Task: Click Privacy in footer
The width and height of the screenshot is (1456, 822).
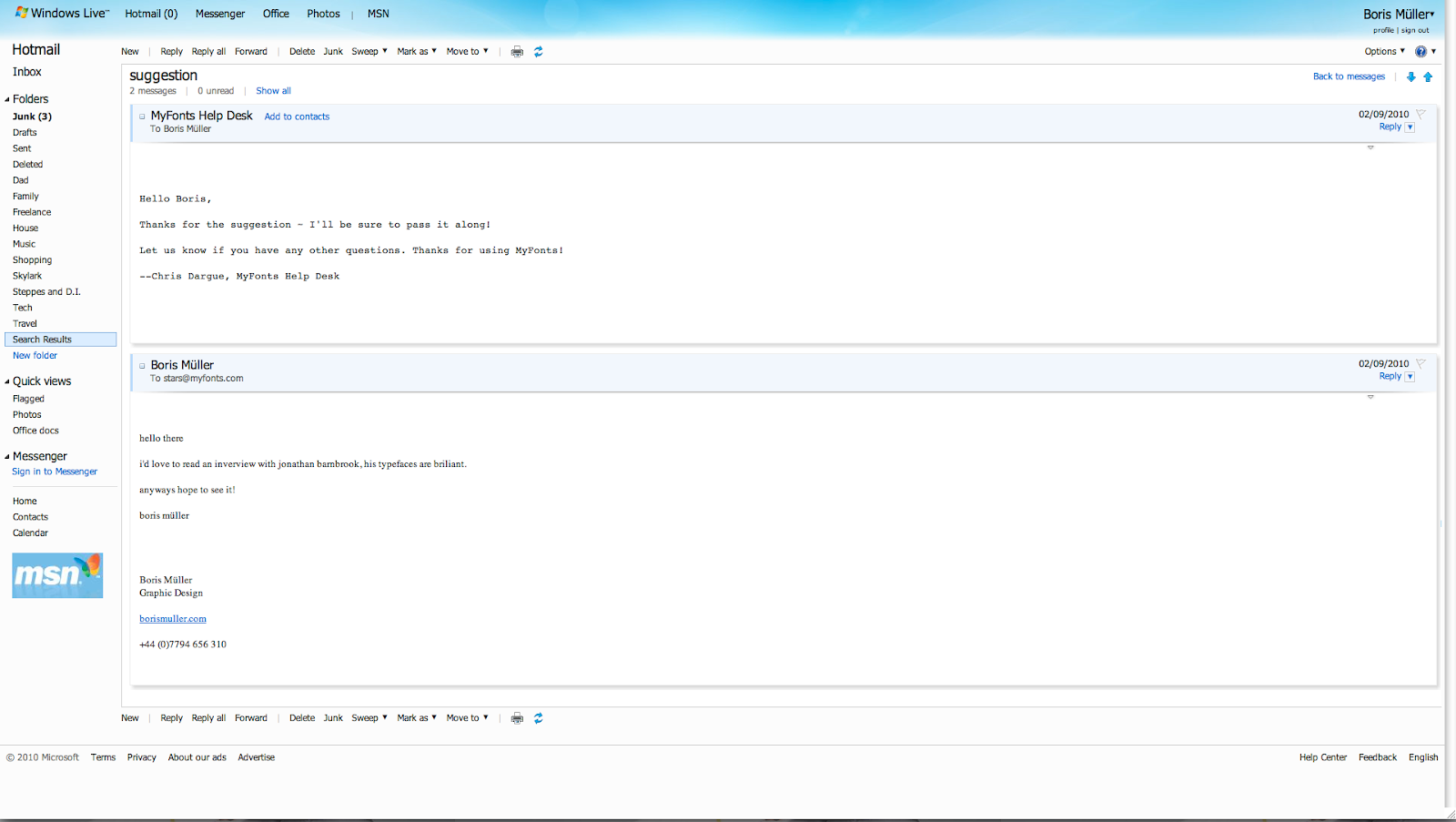Action: tap(141, 757)
